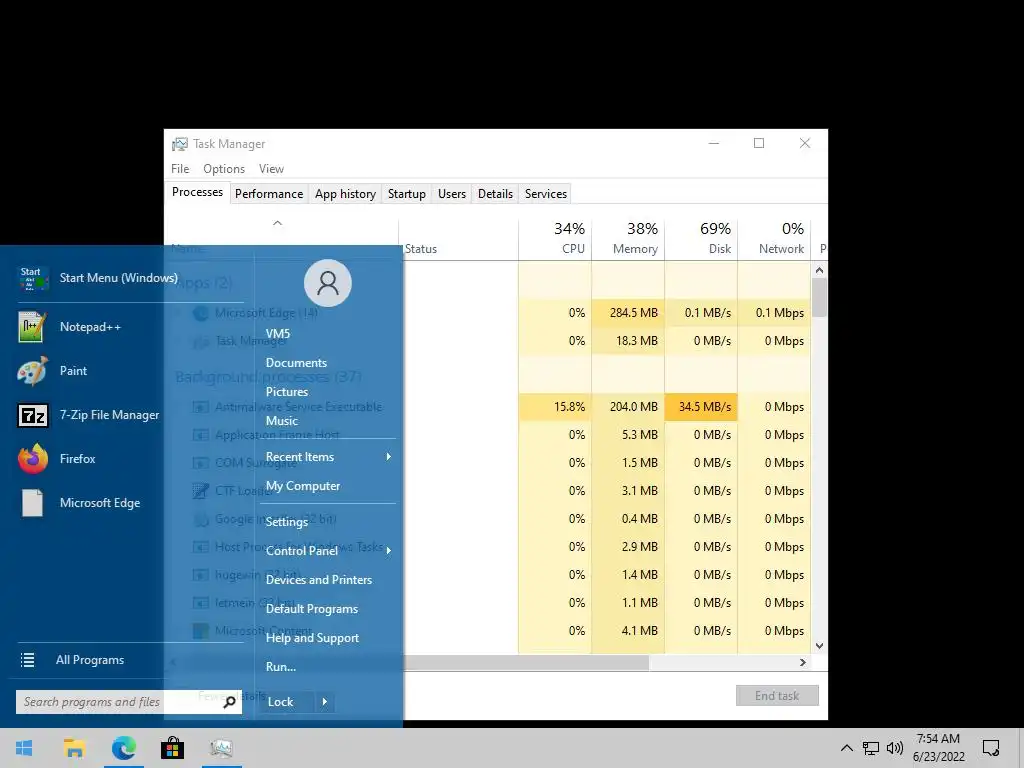Viewport: 1024px width, 768px height.
Task: Open 7-Zip File Manager
Action: point(109,415)
